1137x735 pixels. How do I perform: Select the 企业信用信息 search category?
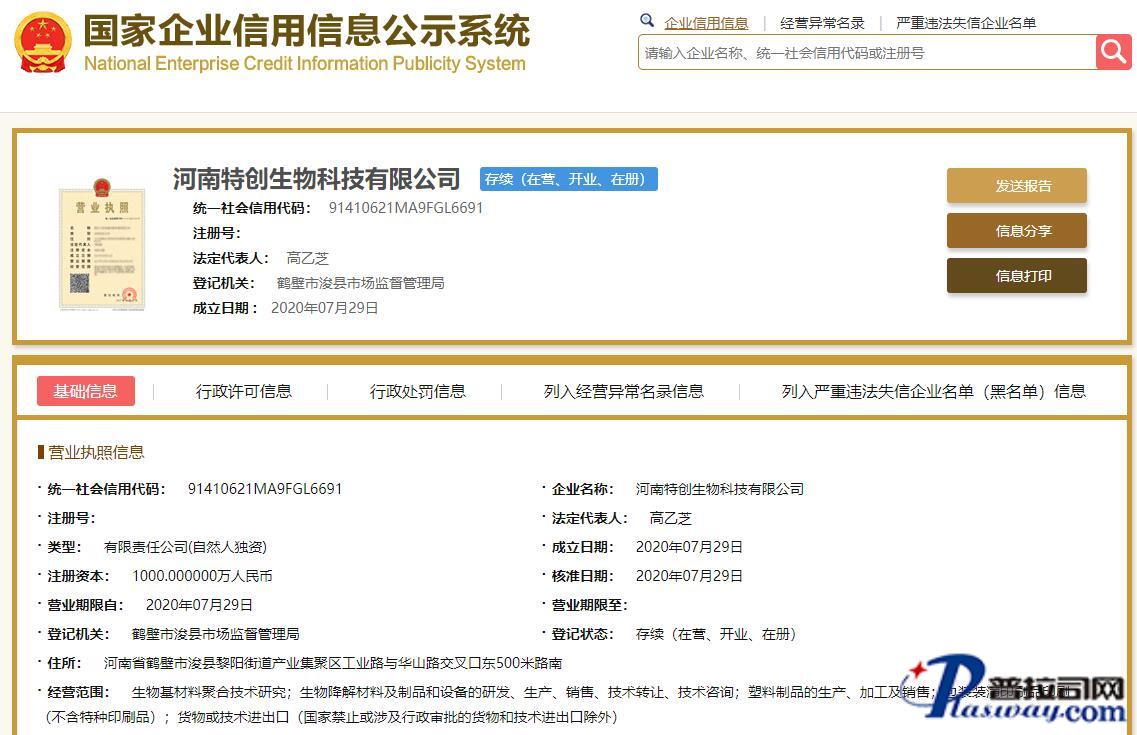706,23
